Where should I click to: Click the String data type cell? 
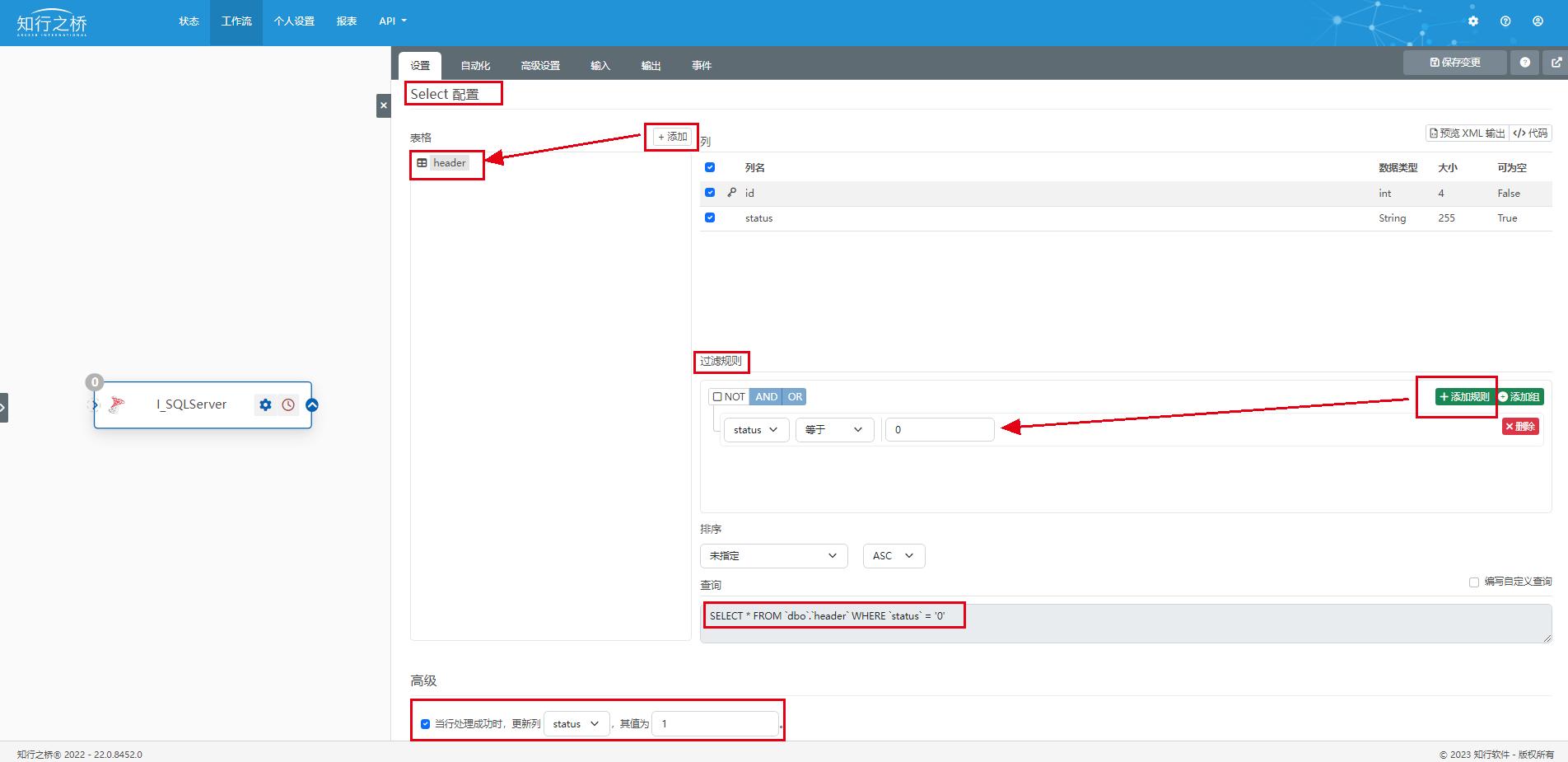[1393, 218]
